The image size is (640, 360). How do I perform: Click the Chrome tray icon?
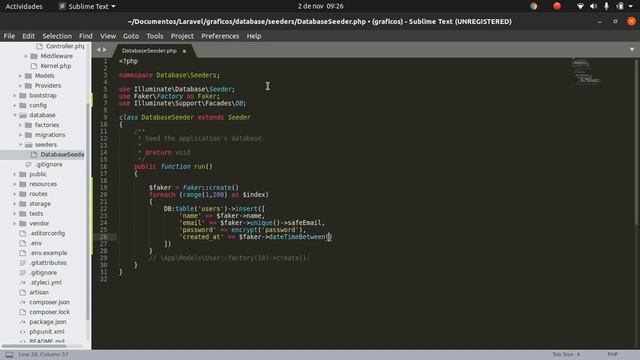(x=533, y=6)
